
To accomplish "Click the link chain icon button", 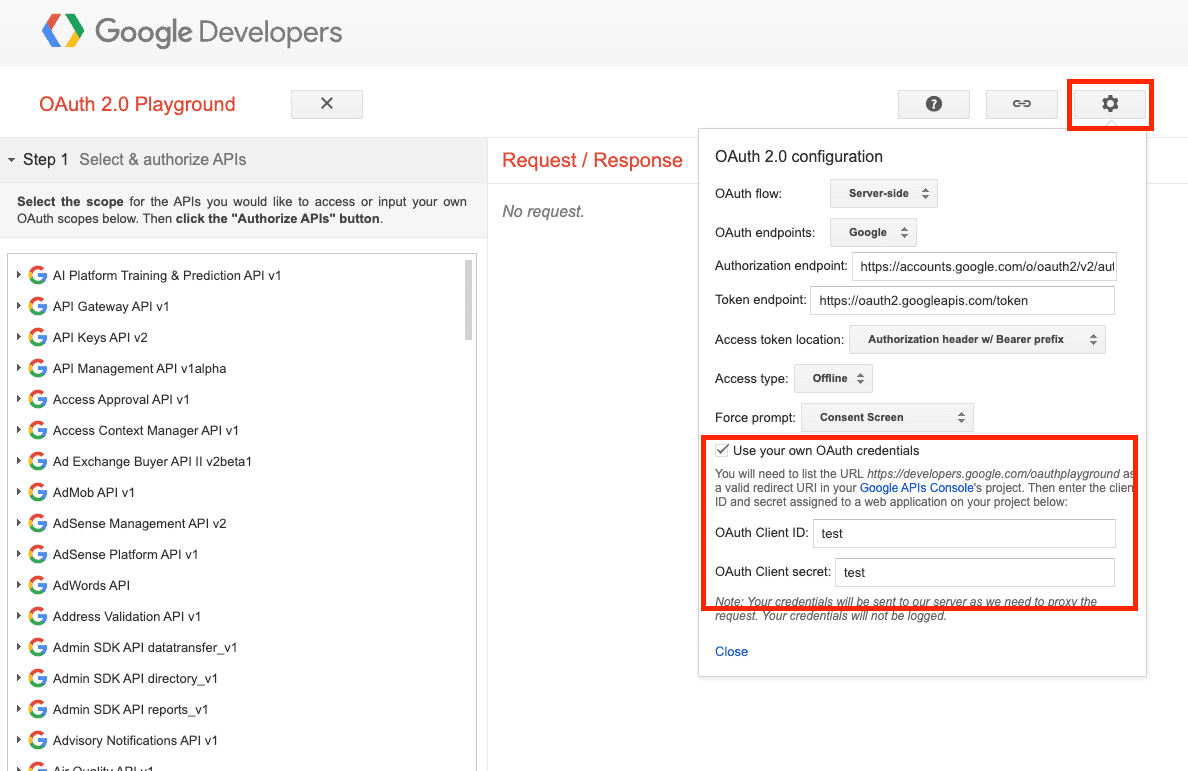I will [1021, 104].
